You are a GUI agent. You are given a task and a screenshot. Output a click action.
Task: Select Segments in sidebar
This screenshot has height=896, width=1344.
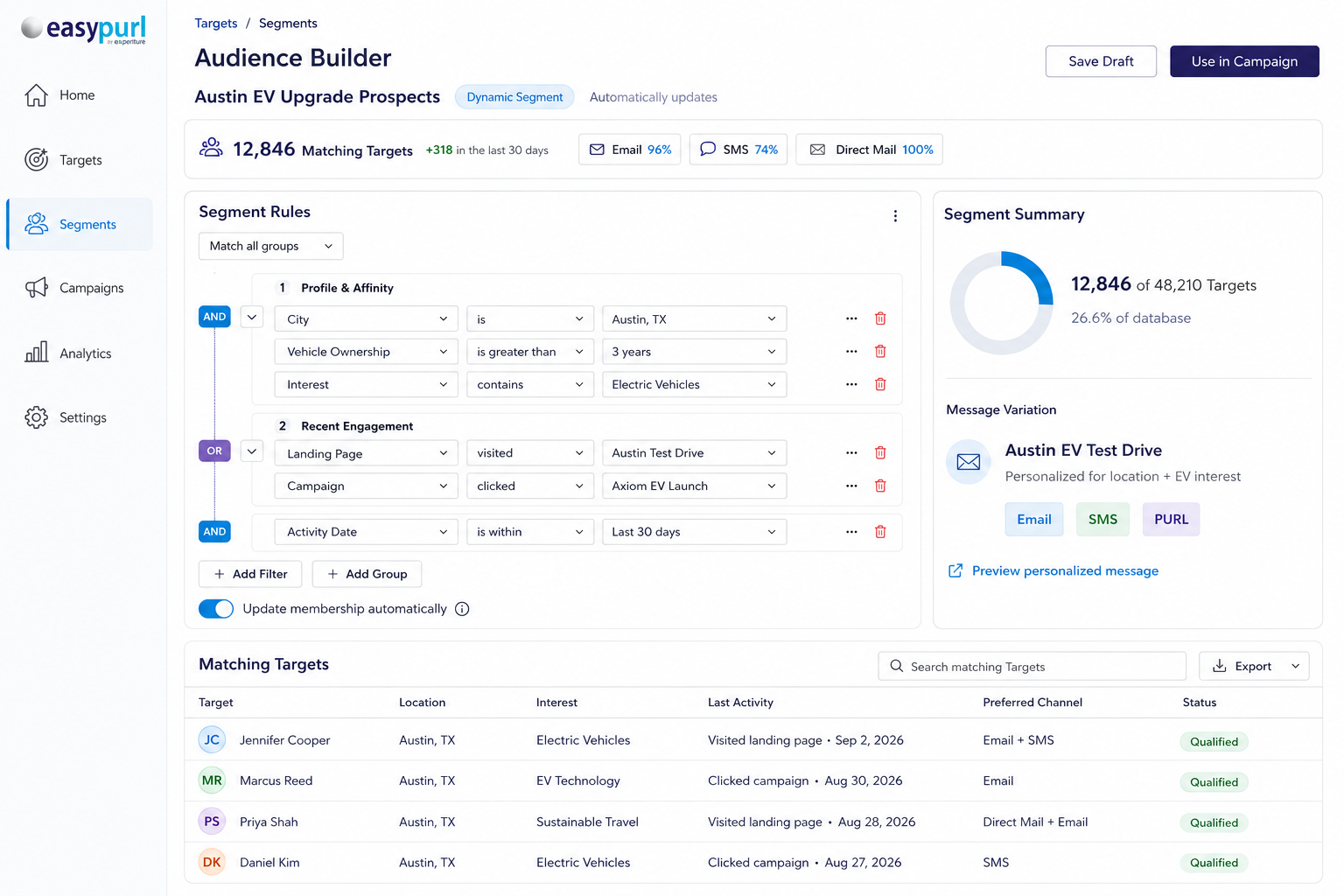click(x=80, y=224)
